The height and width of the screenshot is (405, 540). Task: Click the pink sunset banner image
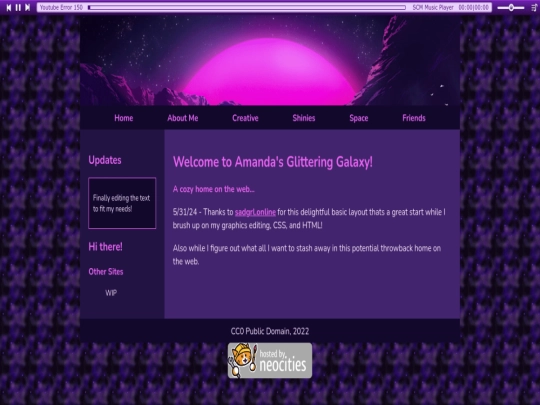click(x=270, y=60)
